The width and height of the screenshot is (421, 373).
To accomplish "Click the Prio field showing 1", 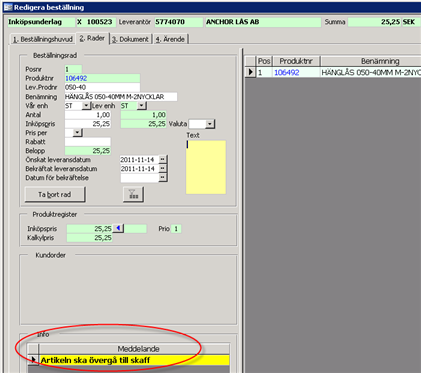I will tap(176, 229).
